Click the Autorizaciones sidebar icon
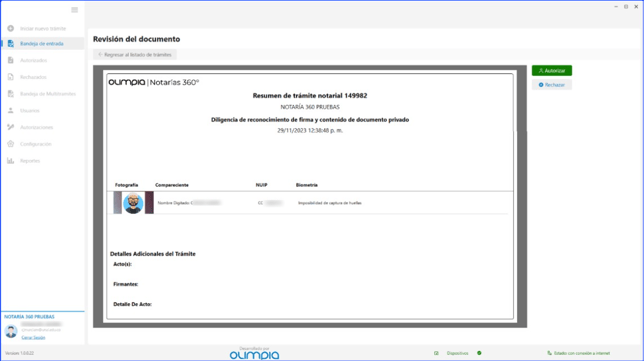Screen dimensions: 644x361 point(11,127)
